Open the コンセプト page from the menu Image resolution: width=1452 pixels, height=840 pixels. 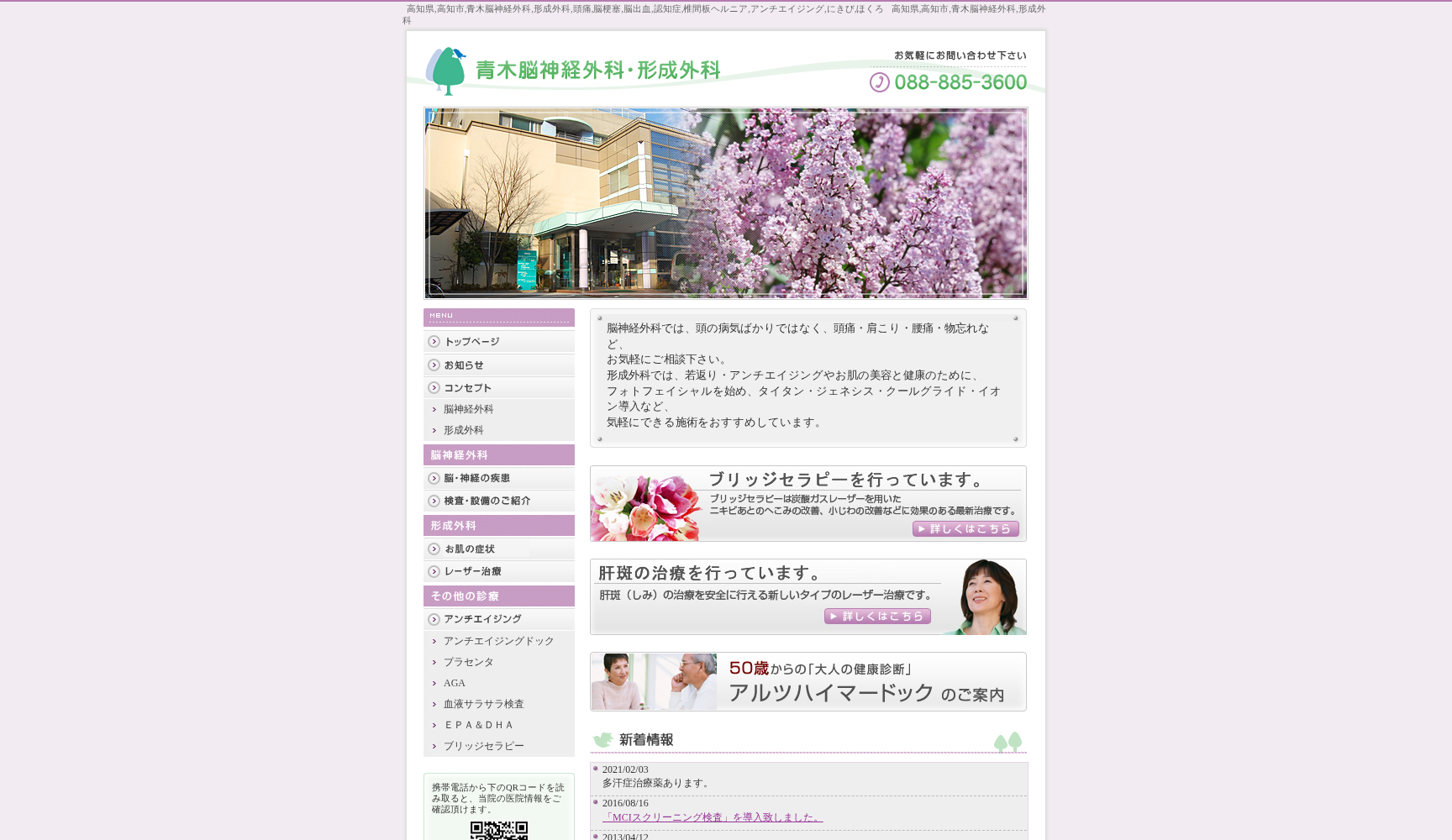tap(467, 387)
